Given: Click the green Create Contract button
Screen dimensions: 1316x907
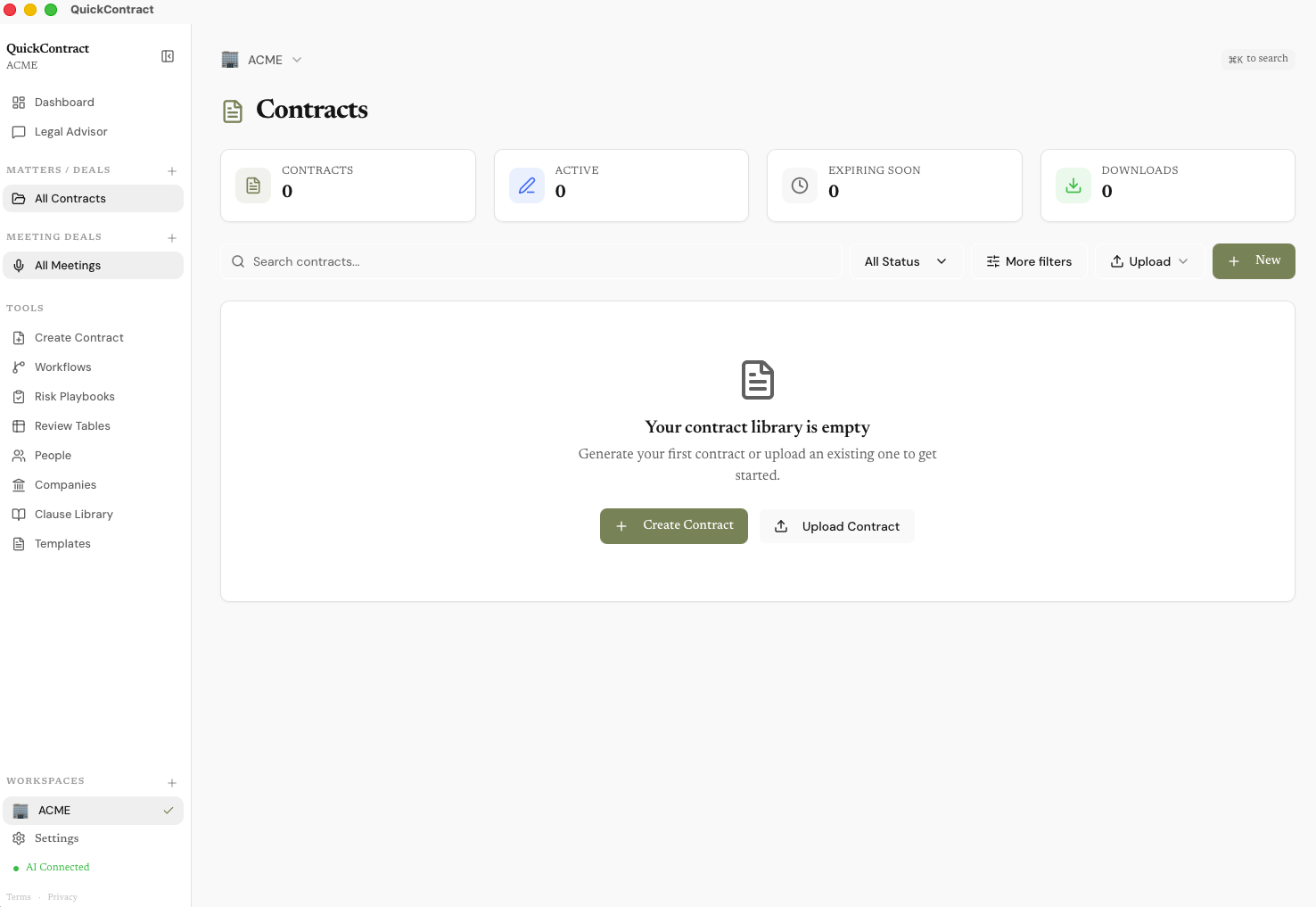Looking at the screenshot, I should coord(674,526).
